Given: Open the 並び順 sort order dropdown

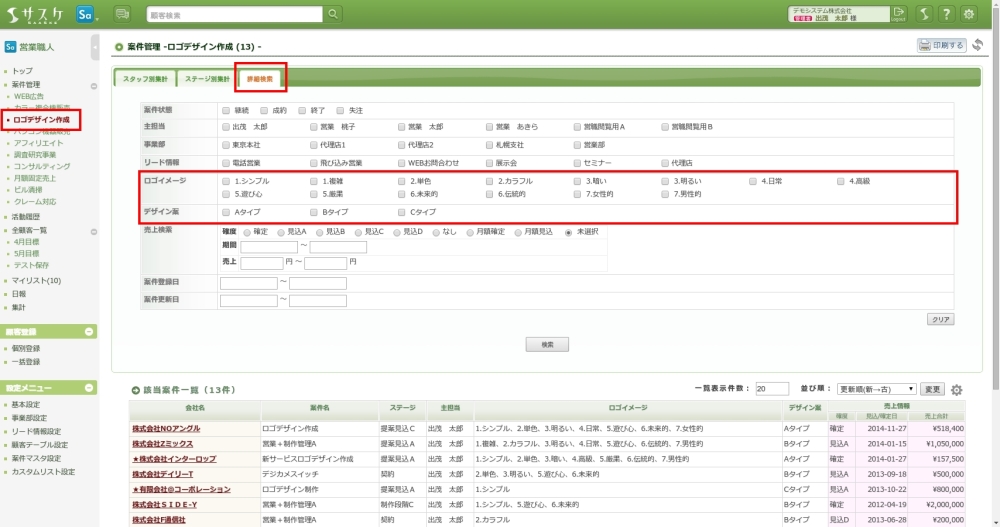Looking at the screenshot, I should coord(876,389).
